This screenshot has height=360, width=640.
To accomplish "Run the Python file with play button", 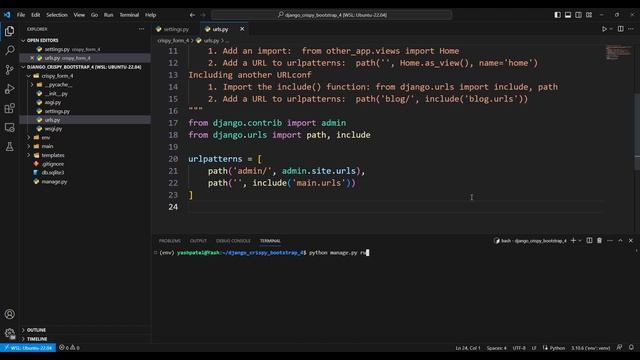I will 604,29.
